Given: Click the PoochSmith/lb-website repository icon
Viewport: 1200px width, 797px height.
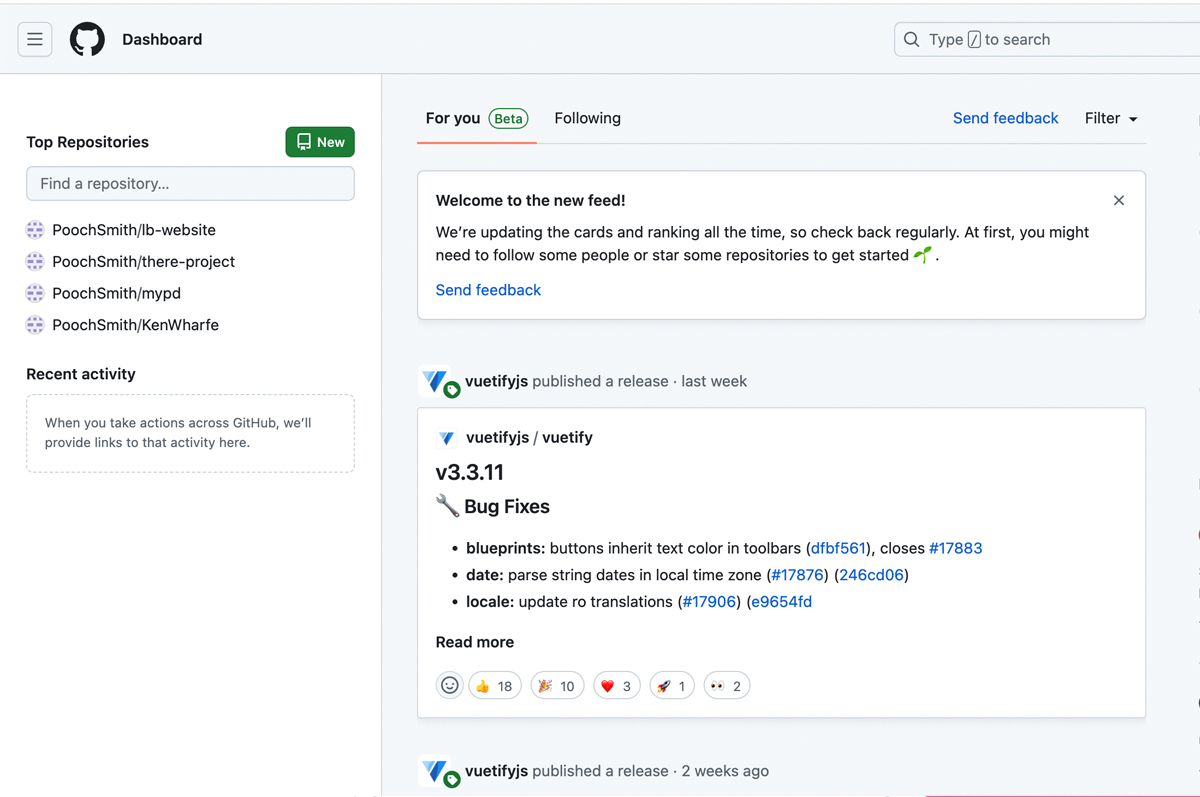Looking at the screenshot, I should (35, 230).
